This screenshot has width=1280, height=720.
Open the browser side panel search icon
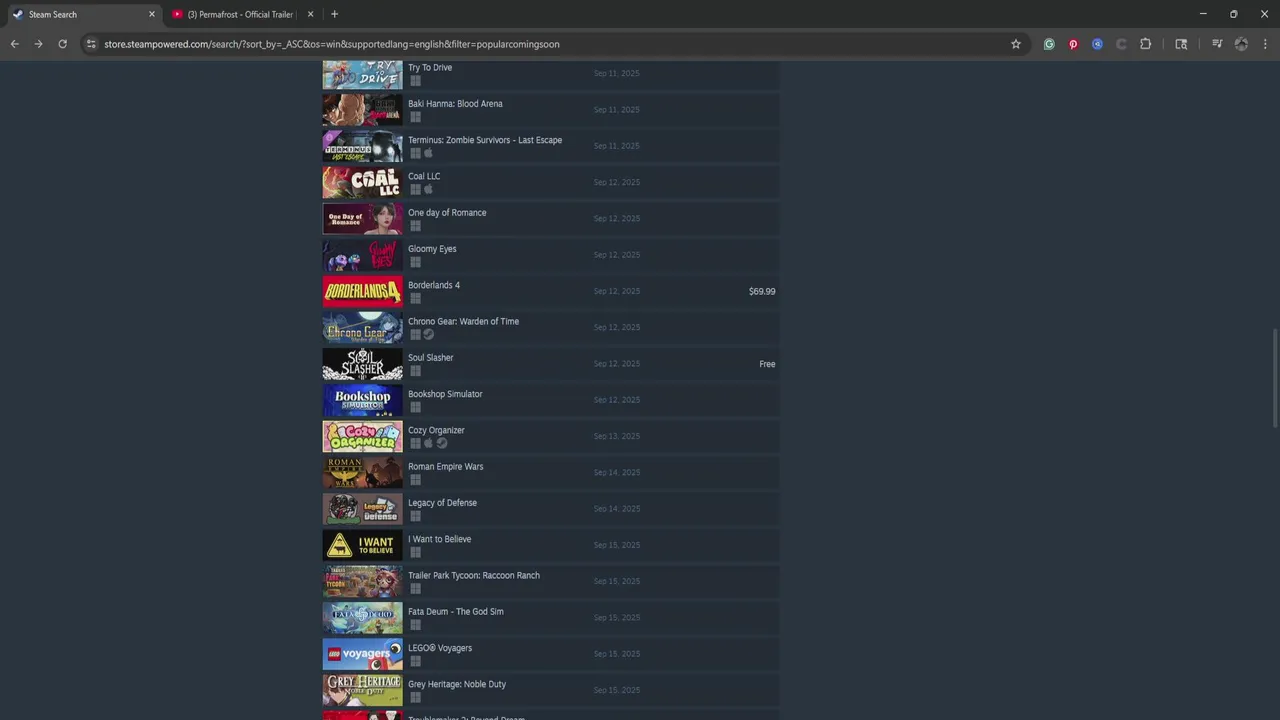coord(1181,44)
